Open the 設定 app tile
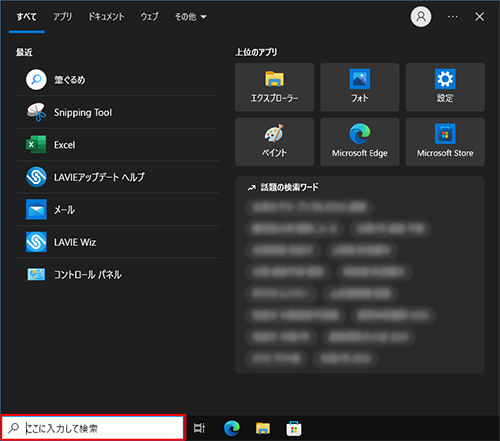The width and height of the screenshot is (500, 441). [445, 87]
